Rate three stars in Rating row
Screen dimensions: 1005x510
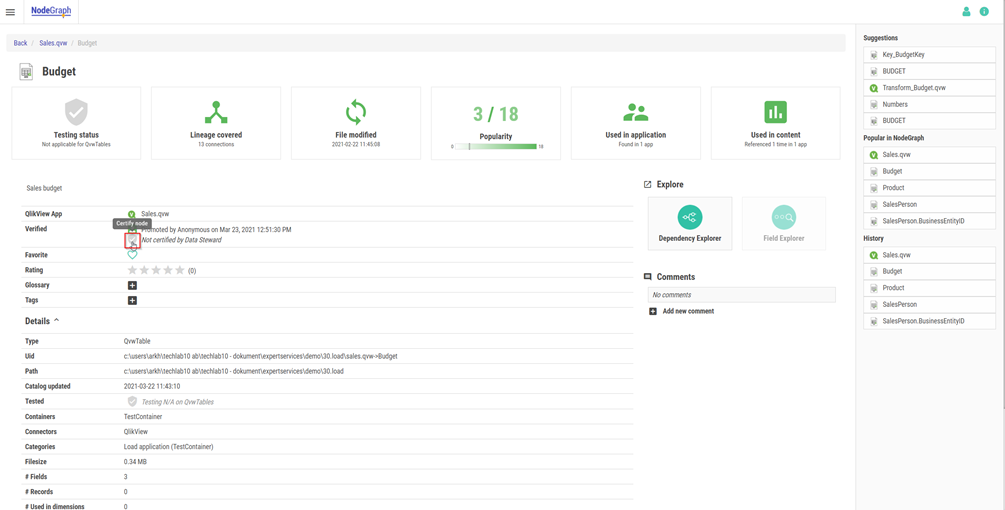pyautogui.click(x=156, y=270)
